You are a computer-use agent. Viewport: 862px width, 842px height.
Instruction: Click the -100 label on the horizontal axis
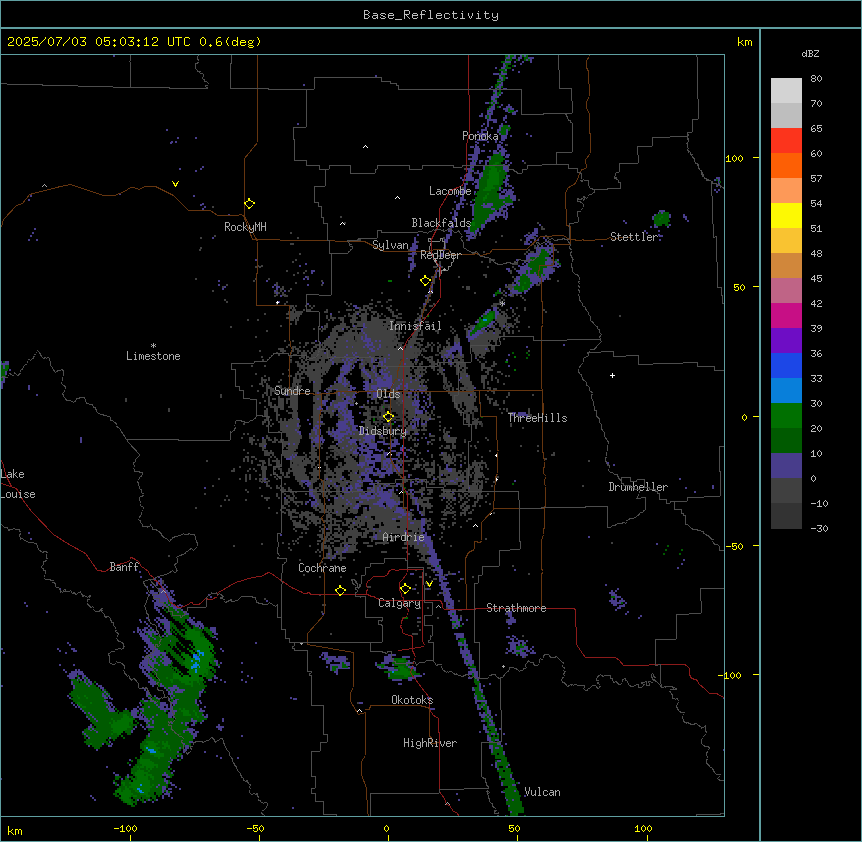(125, 828)
